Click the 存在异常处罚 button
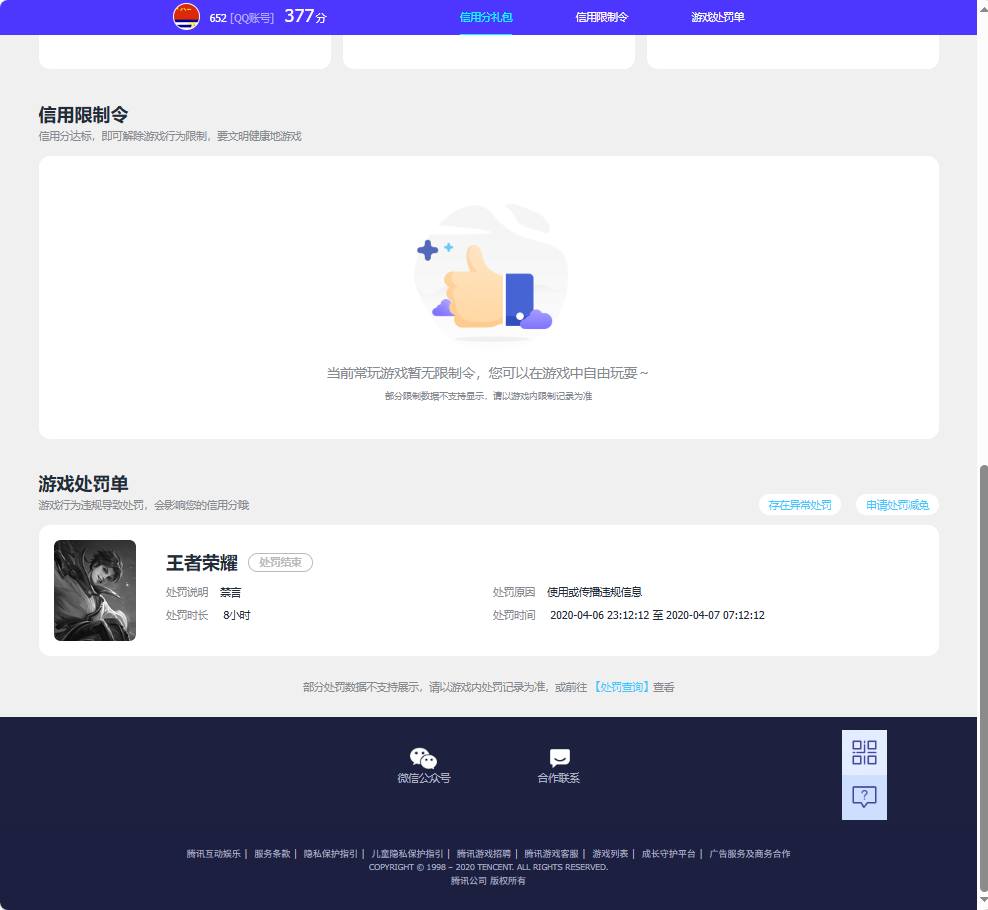 click(800, 505)
